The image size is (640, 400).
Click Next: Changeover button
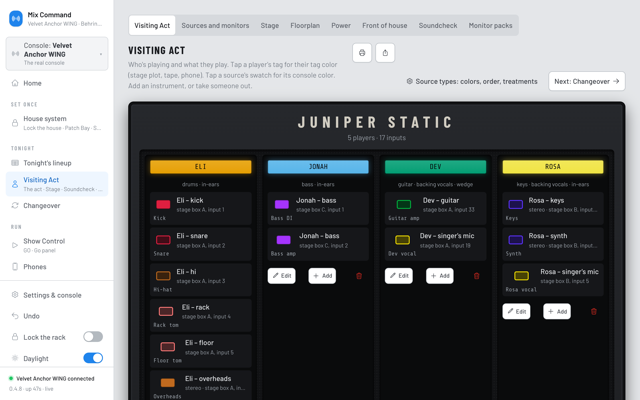pos(587,81)
